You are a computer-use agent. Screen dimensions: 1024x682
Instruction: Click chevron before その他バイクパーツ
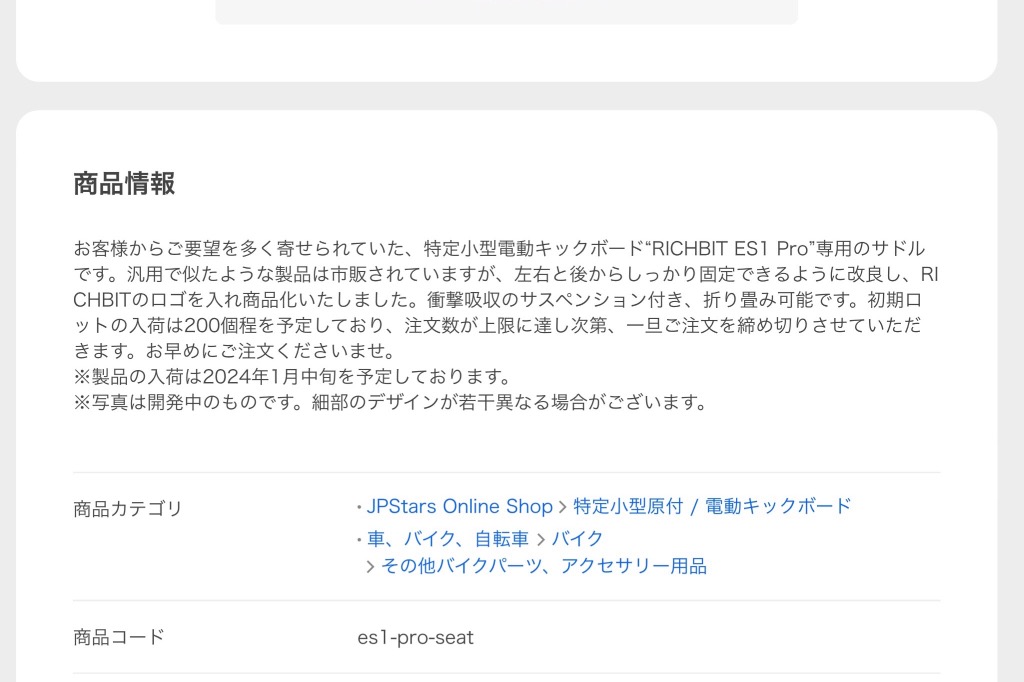point(370,566)
